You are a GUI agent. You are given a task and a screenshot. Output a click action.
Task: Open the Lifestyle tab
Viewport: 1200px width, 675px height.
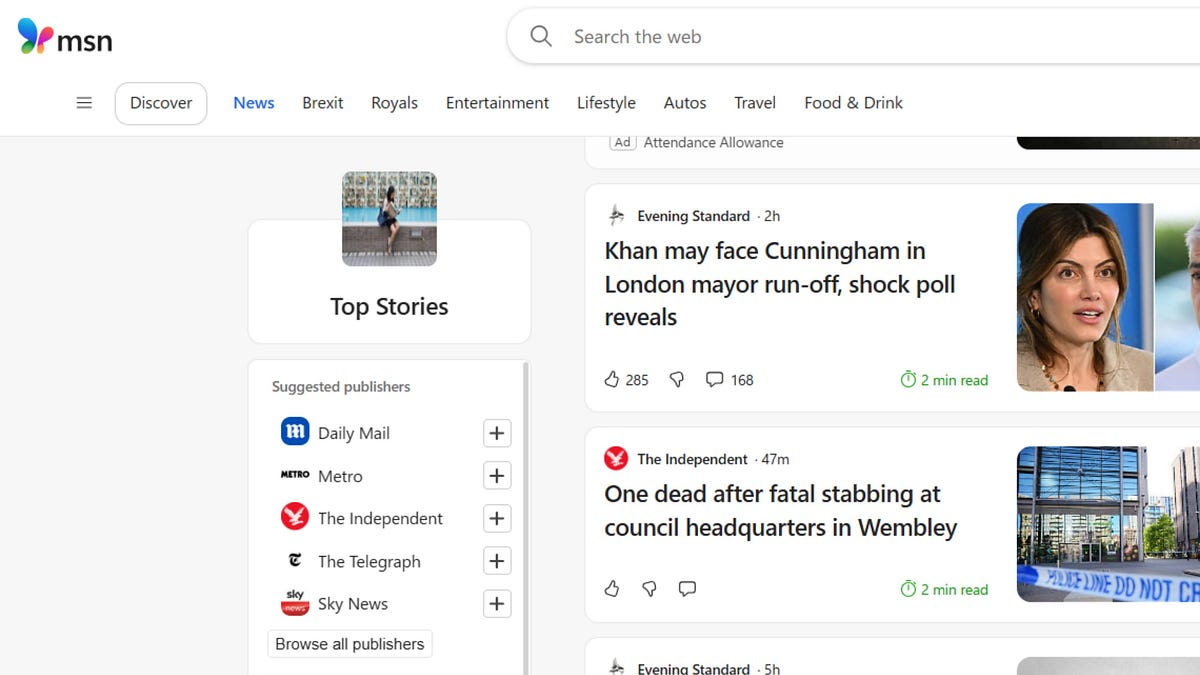(606, 103)
